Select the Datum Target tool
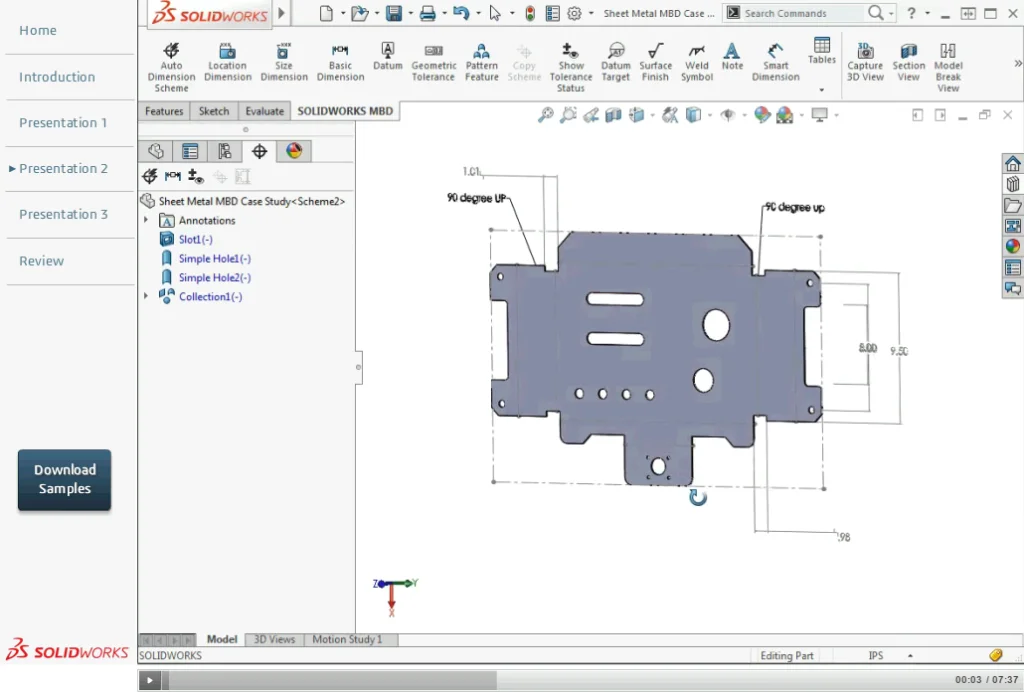The width and height of the screenshot is (1024, 692). (x=615, y=62)
